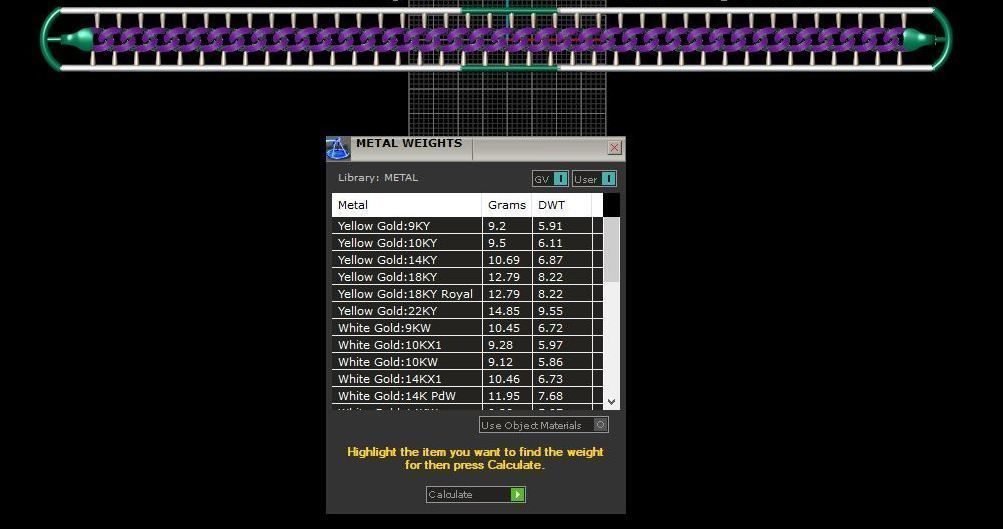The height and width of the screenshot is (529, 1003).
Task: Click the right green chain end cap
Action: click(919, 39)
